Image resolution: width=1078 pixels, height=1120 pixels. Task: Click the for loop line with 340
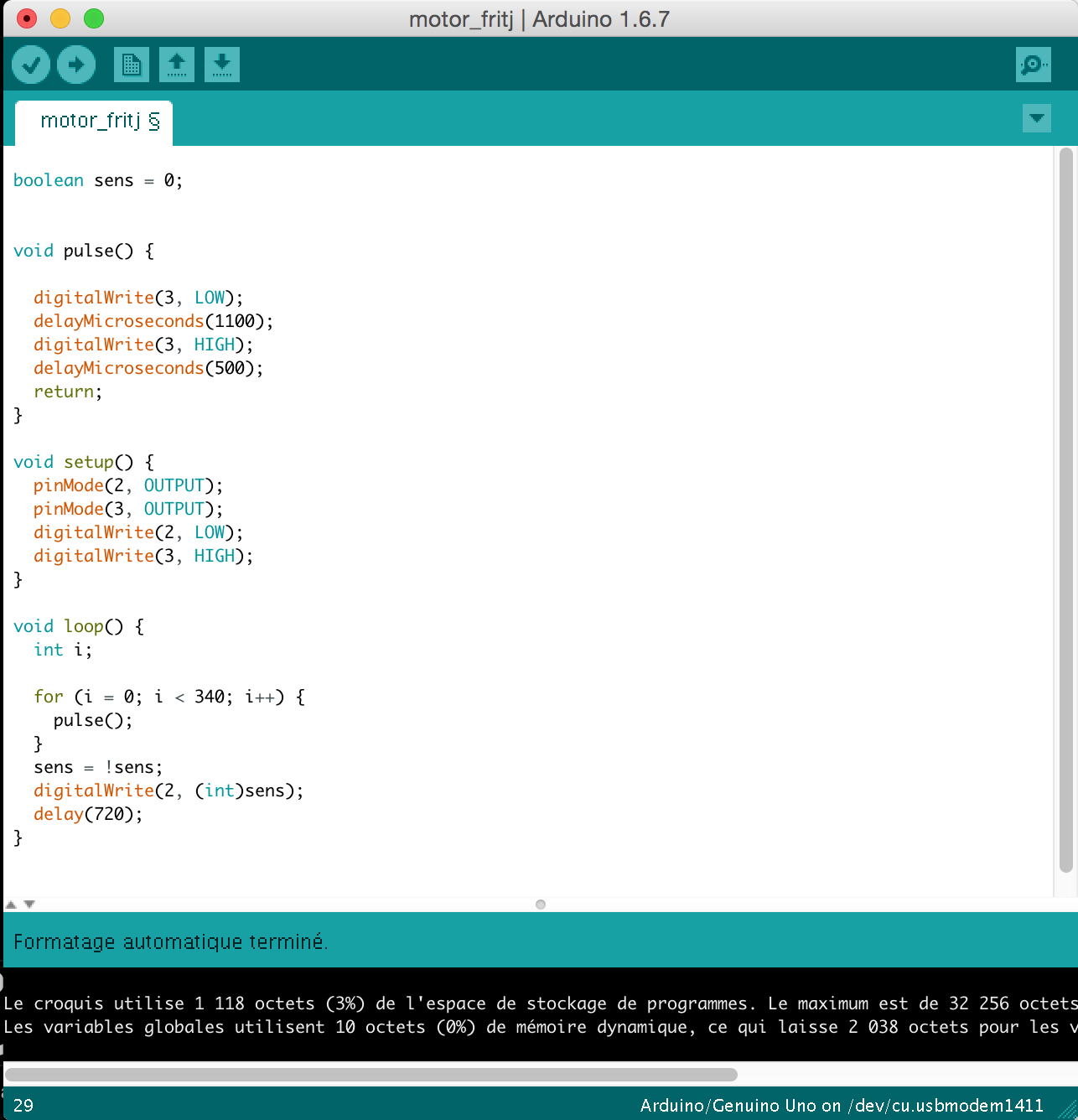click(x=169, y=697)
